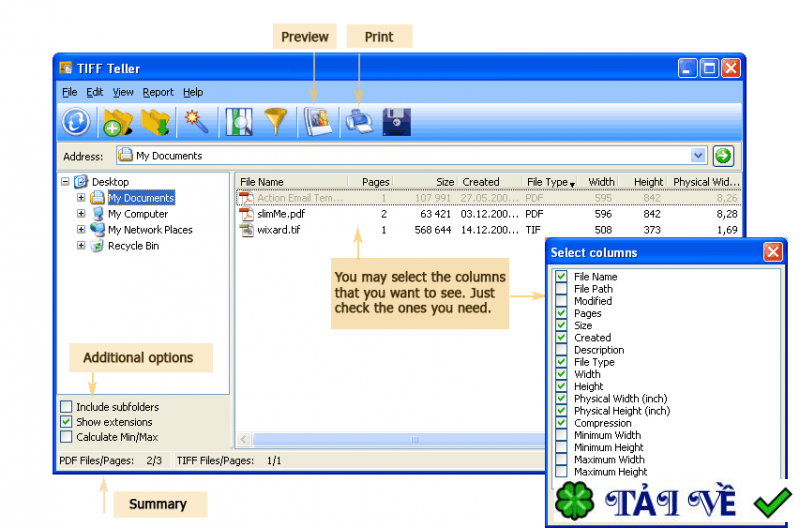Viewport: 800px width, 528px height.
Task: Check the File Path column checkbox
Action: (x=561, y=288)
